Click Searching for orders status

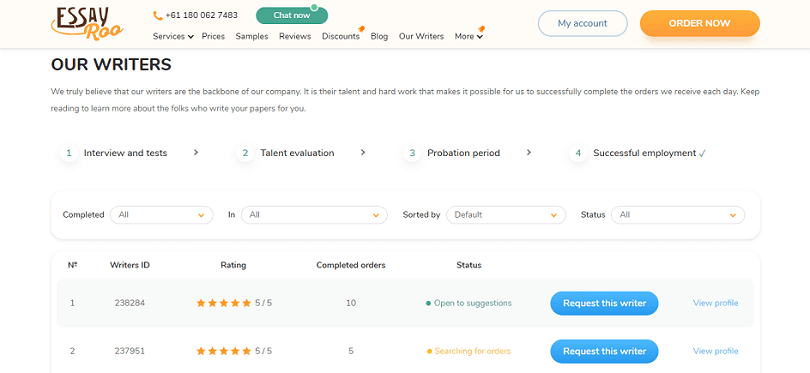pyautogui.click(x=469, y=351)
